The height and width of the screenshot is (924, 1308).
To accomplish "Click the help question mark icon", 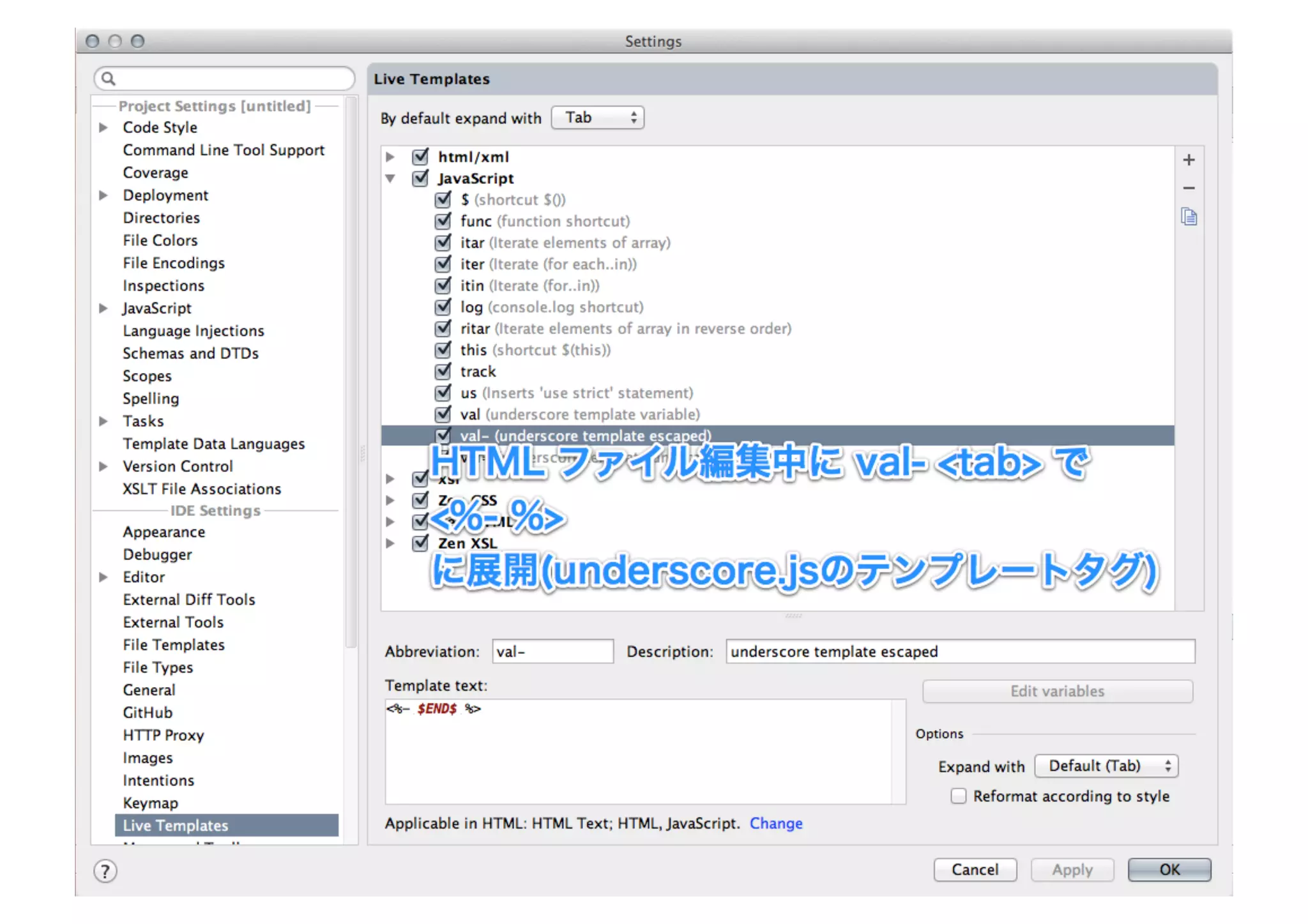I will (x=105, y=871).
